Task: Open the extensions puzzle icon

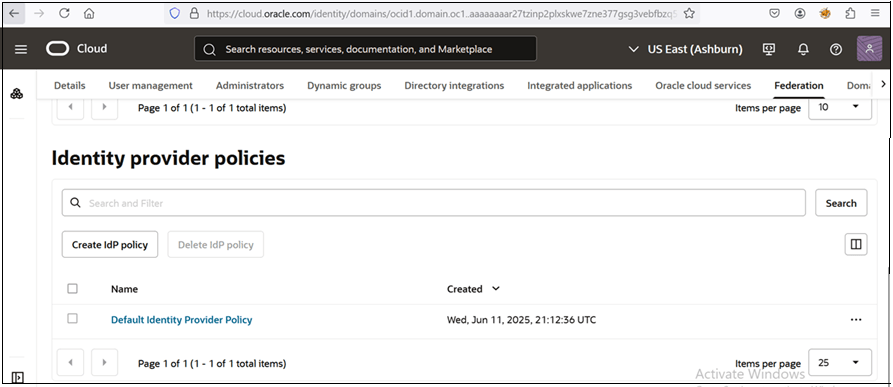Action: (x=850, y=13)
